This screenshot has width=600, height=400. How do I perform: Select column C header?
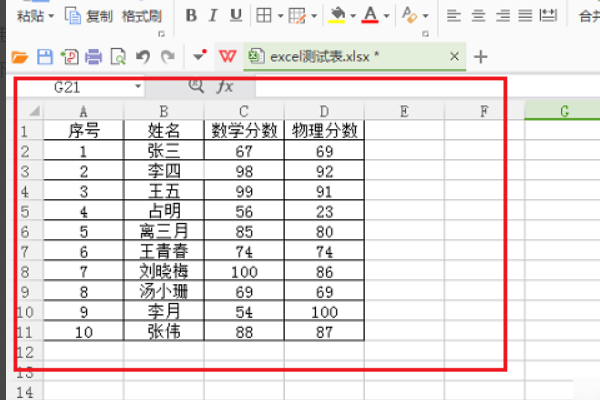click(x=244, y=111)
